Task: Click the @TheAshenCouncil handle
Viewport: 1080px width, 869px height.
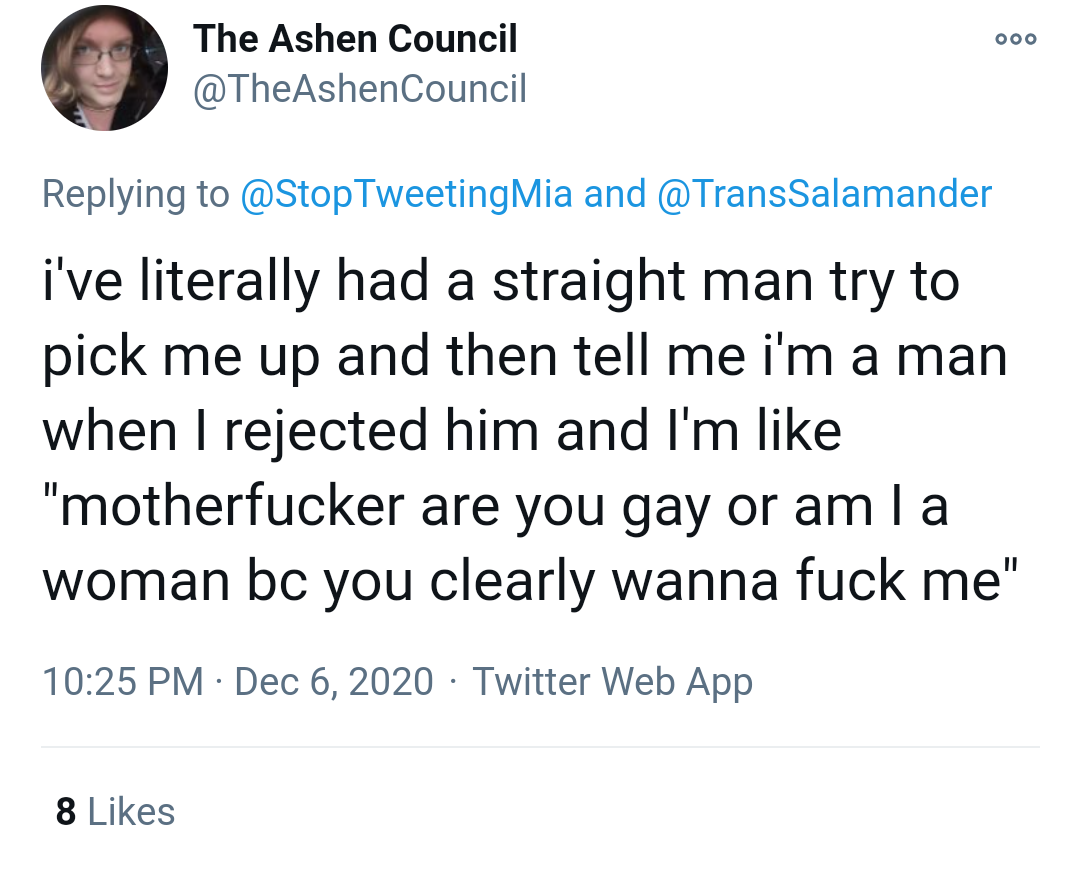Action: (359, 90)
